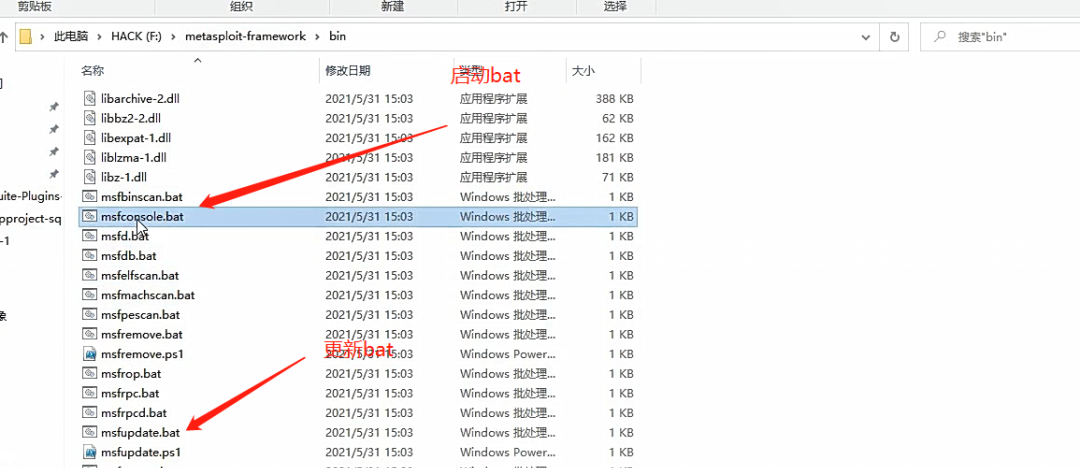The width and height of the screenshot is (1080, 468).
Task: Click the msfd.bat batch icon
Action: pos(90,236)
